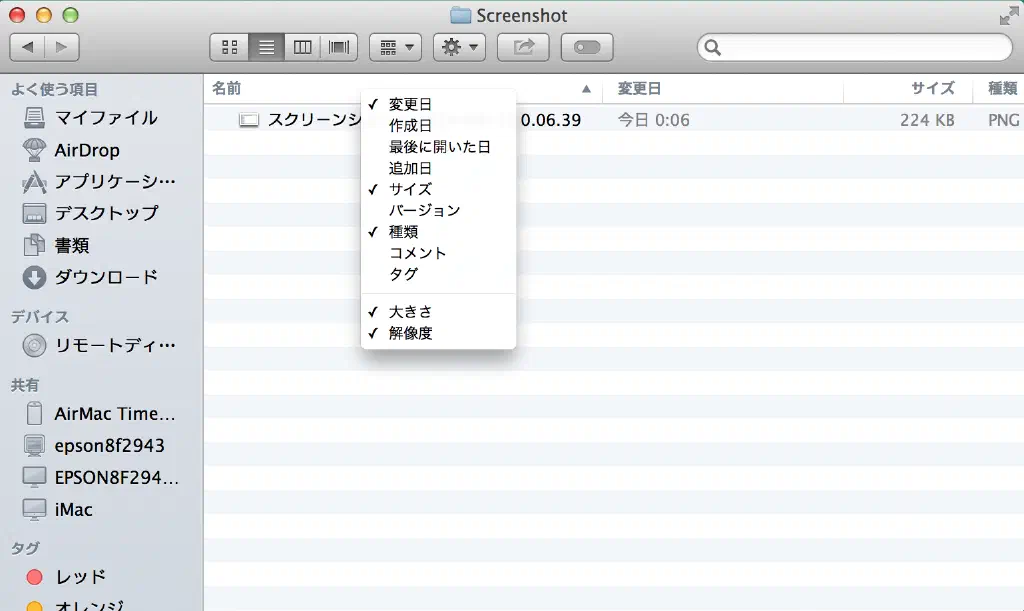Viewport: 1024px width, 611px height.
Task: Open the arrange items dropdown
Action: click(x=395, y=47)
